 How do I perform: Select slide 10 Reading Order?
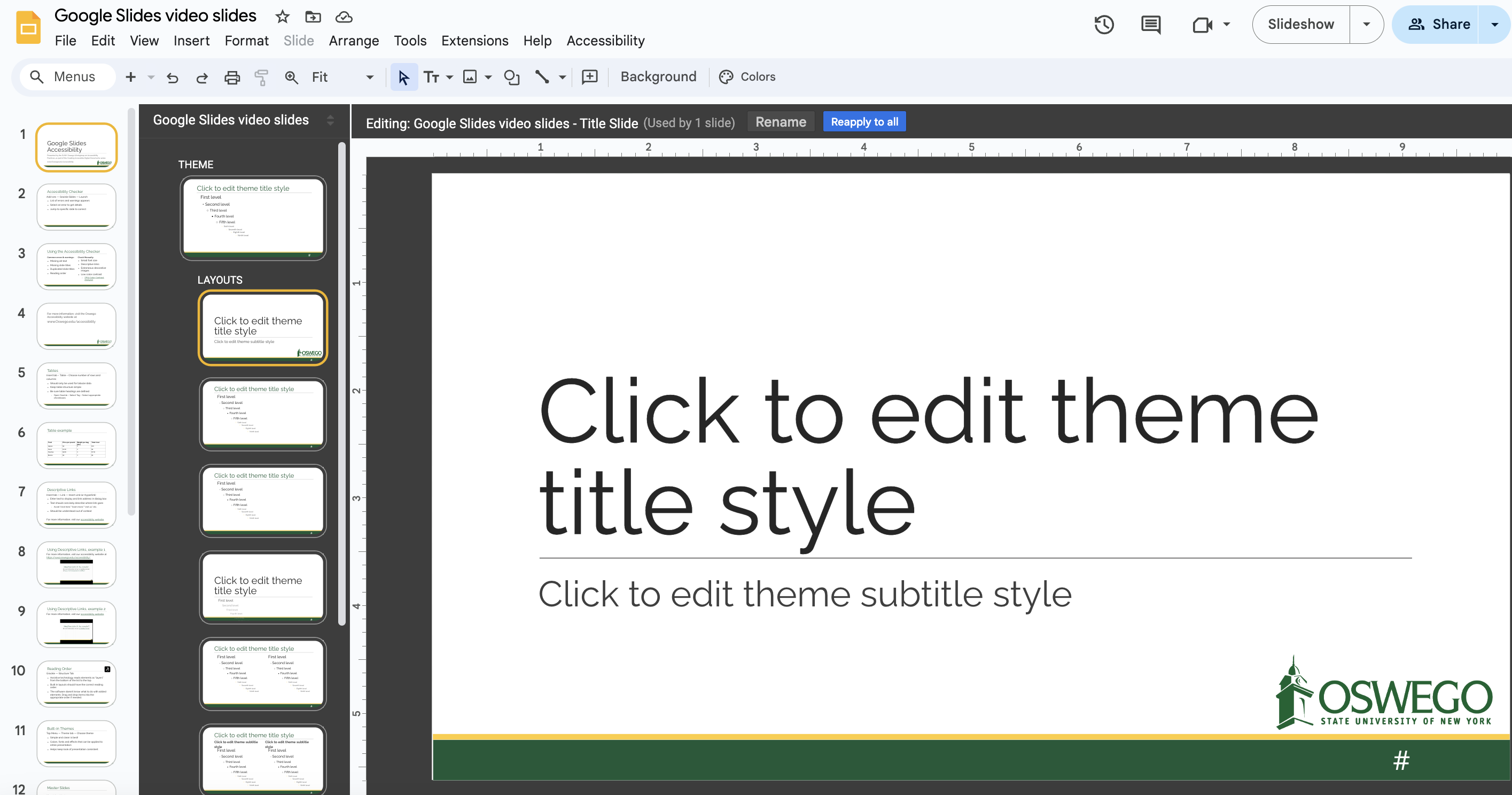(76, 683)
